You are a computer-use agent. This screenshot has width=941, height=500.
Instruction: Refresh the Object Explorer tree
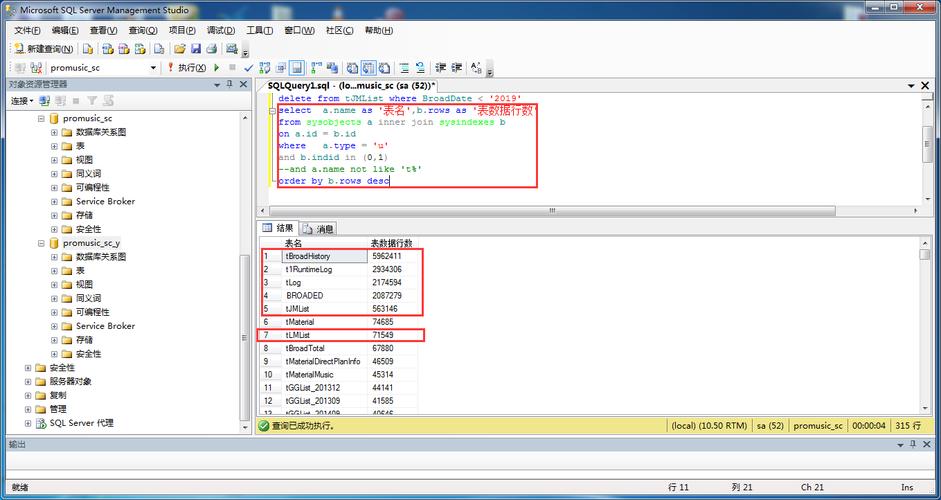pos(108,101)
